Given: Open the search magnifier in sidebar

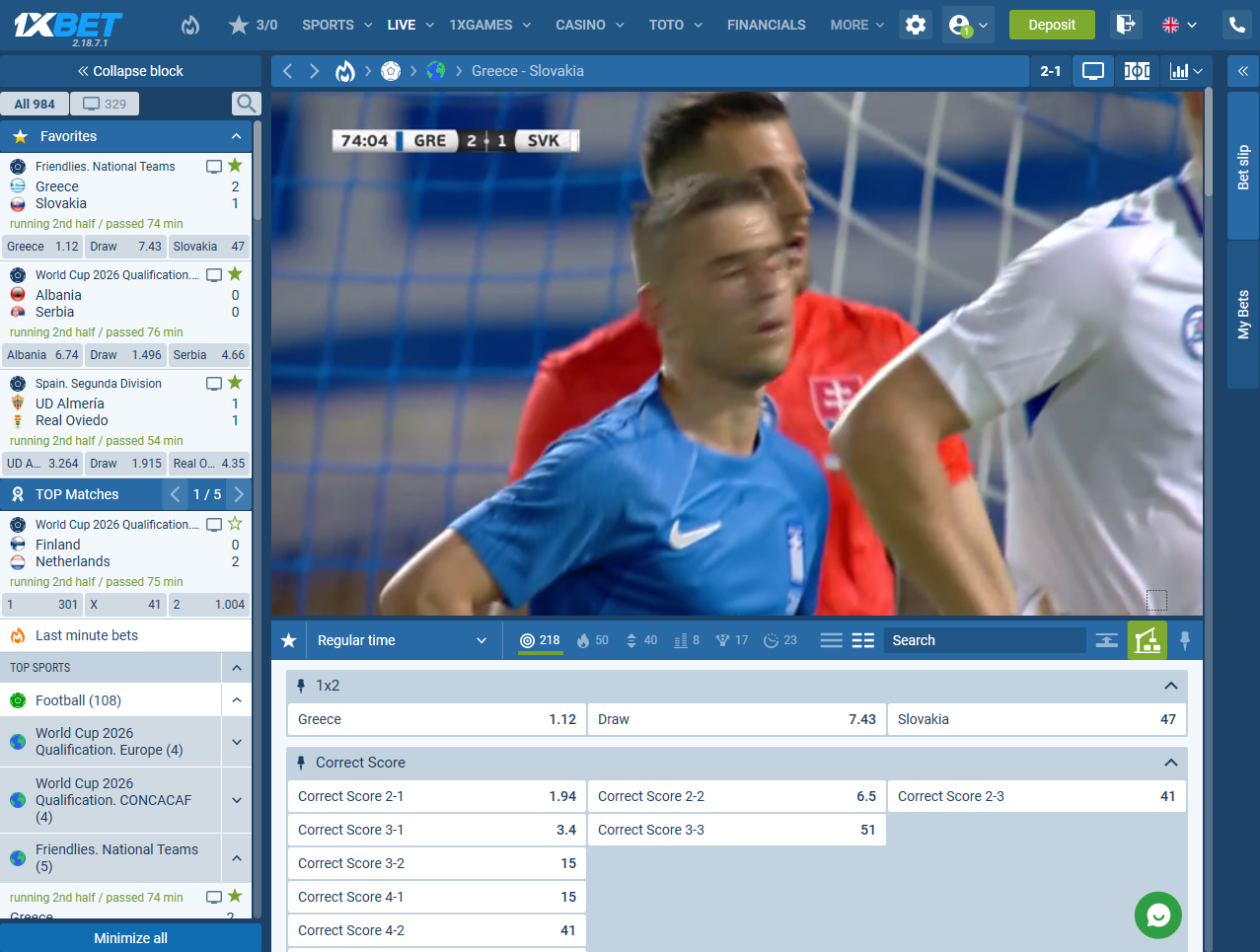Looking at the screenshot, I should coord(246,104).
